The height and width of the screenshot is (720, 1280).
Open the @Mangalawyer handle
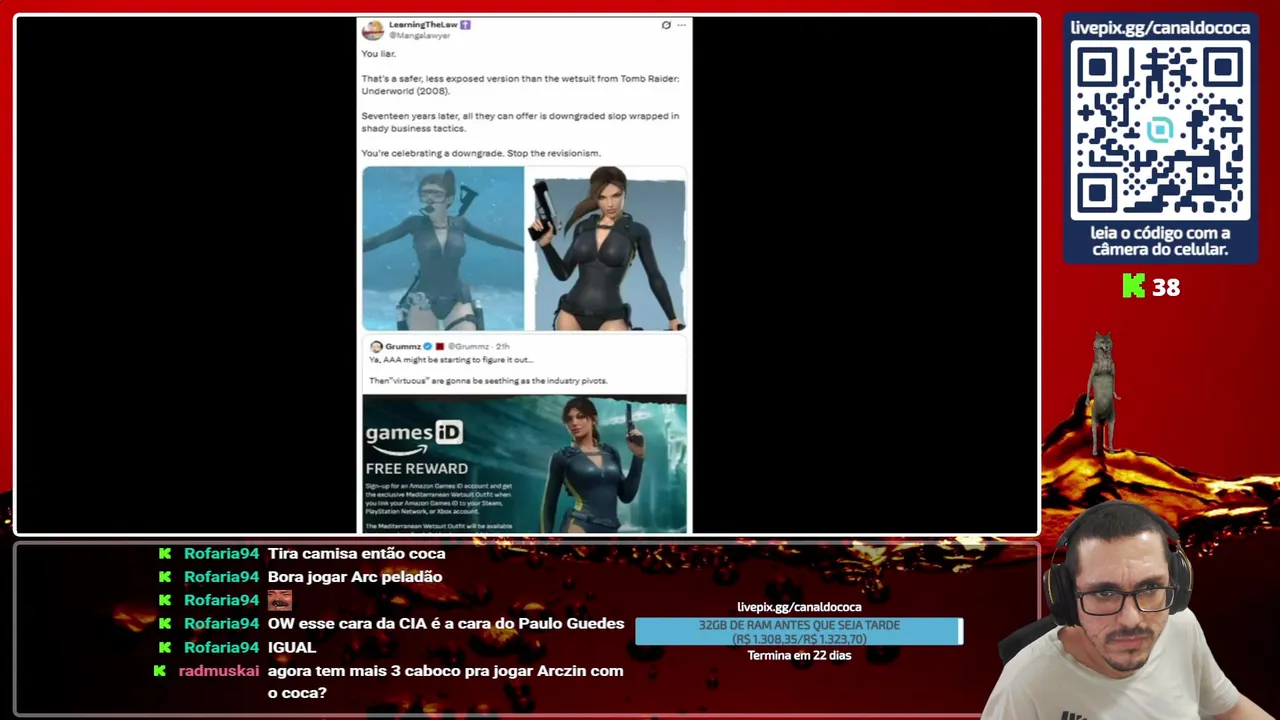click(x=420, y=36)
